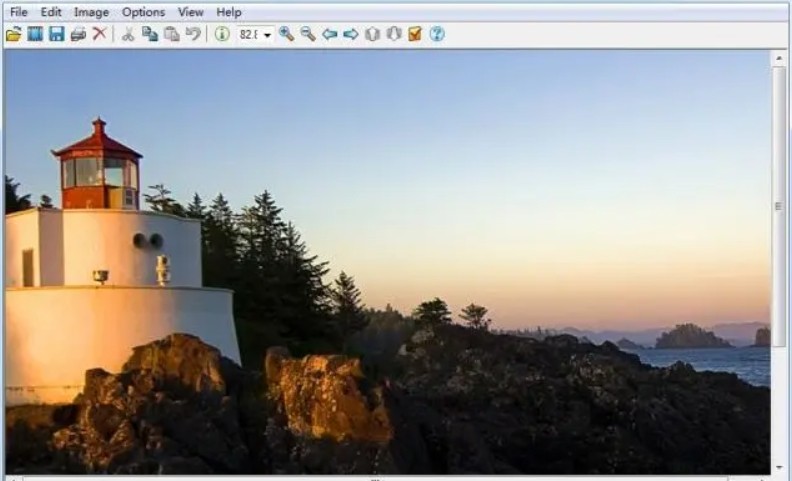Screen dimensions: 792x481
Task: Go to previous image with left arrow
Action: pos(329,34)
